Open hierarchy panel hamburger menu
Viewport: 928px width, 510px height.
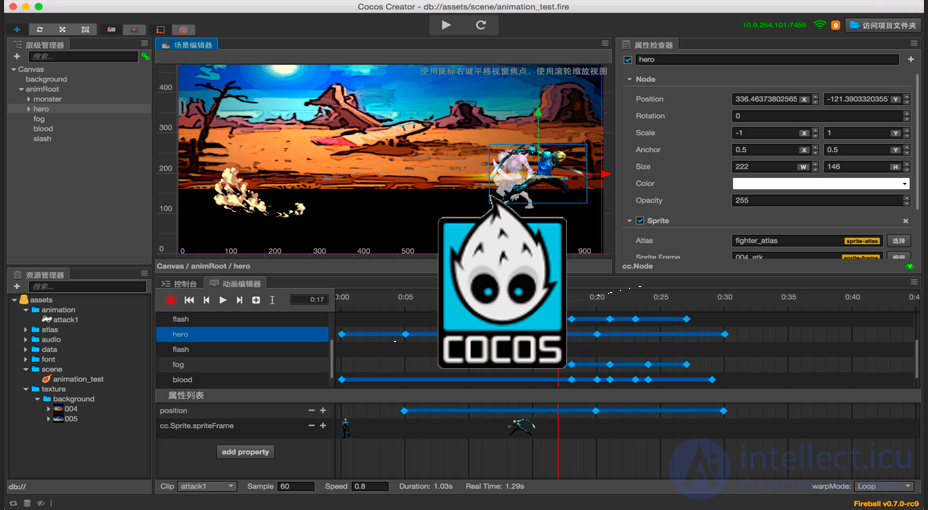[x=144, y=43]
